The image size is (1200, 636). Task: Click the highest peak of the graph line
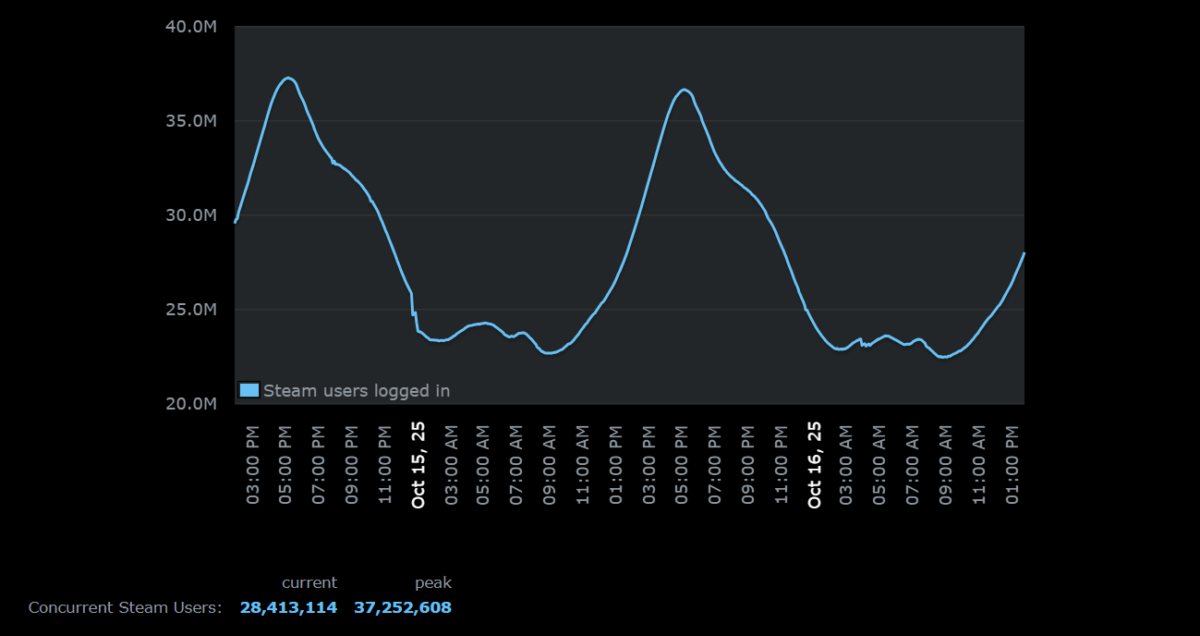(287, 77)
